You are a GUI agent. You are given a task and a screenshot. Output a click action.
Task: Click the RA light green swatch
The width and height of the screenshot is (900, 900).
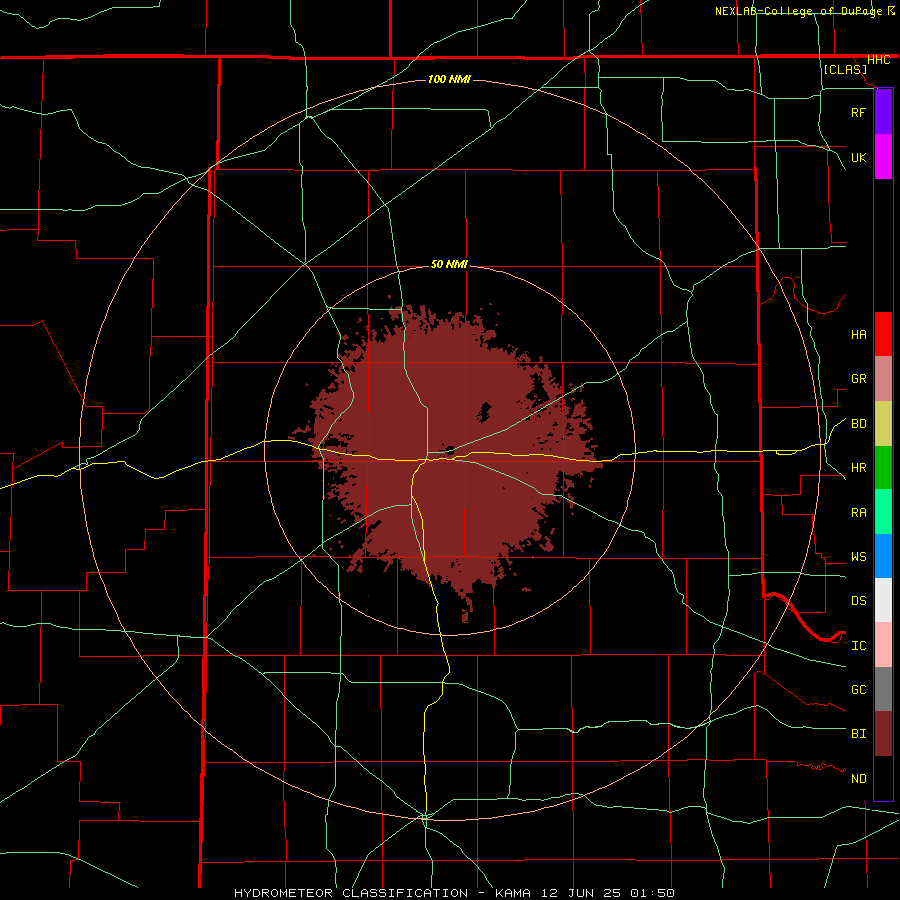[883, 512]
